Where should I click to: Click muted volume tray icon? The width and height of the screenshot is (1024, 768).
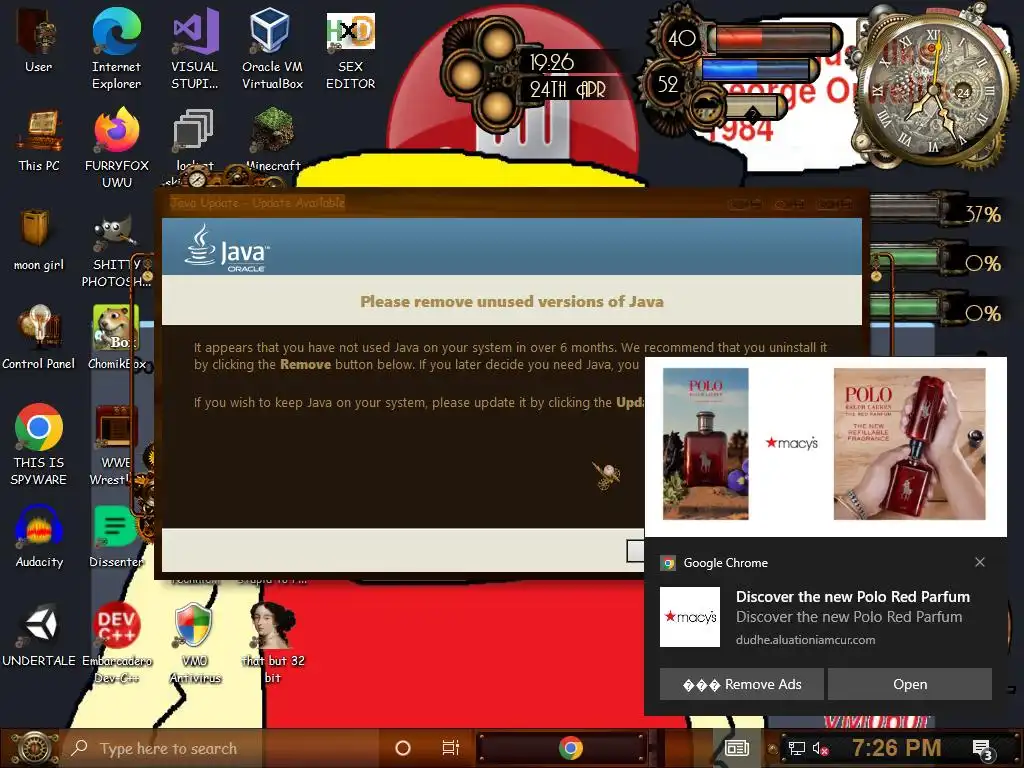click(820, 748)
